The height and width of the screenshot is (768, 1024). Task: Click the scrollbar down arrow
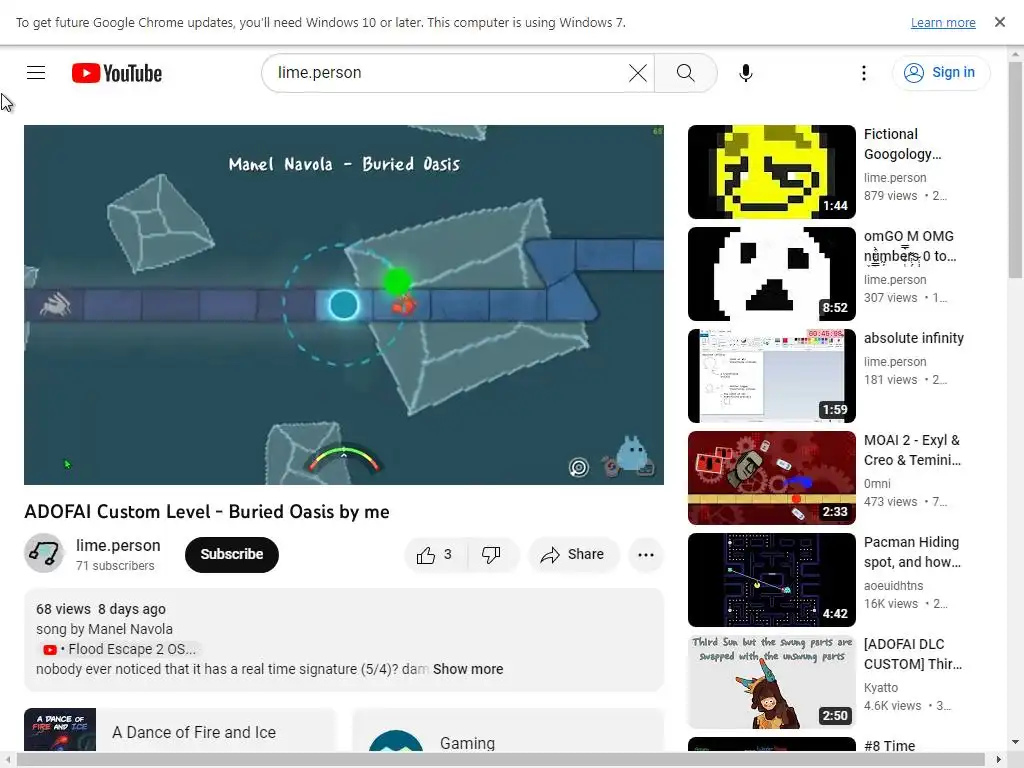point(1015,742)
